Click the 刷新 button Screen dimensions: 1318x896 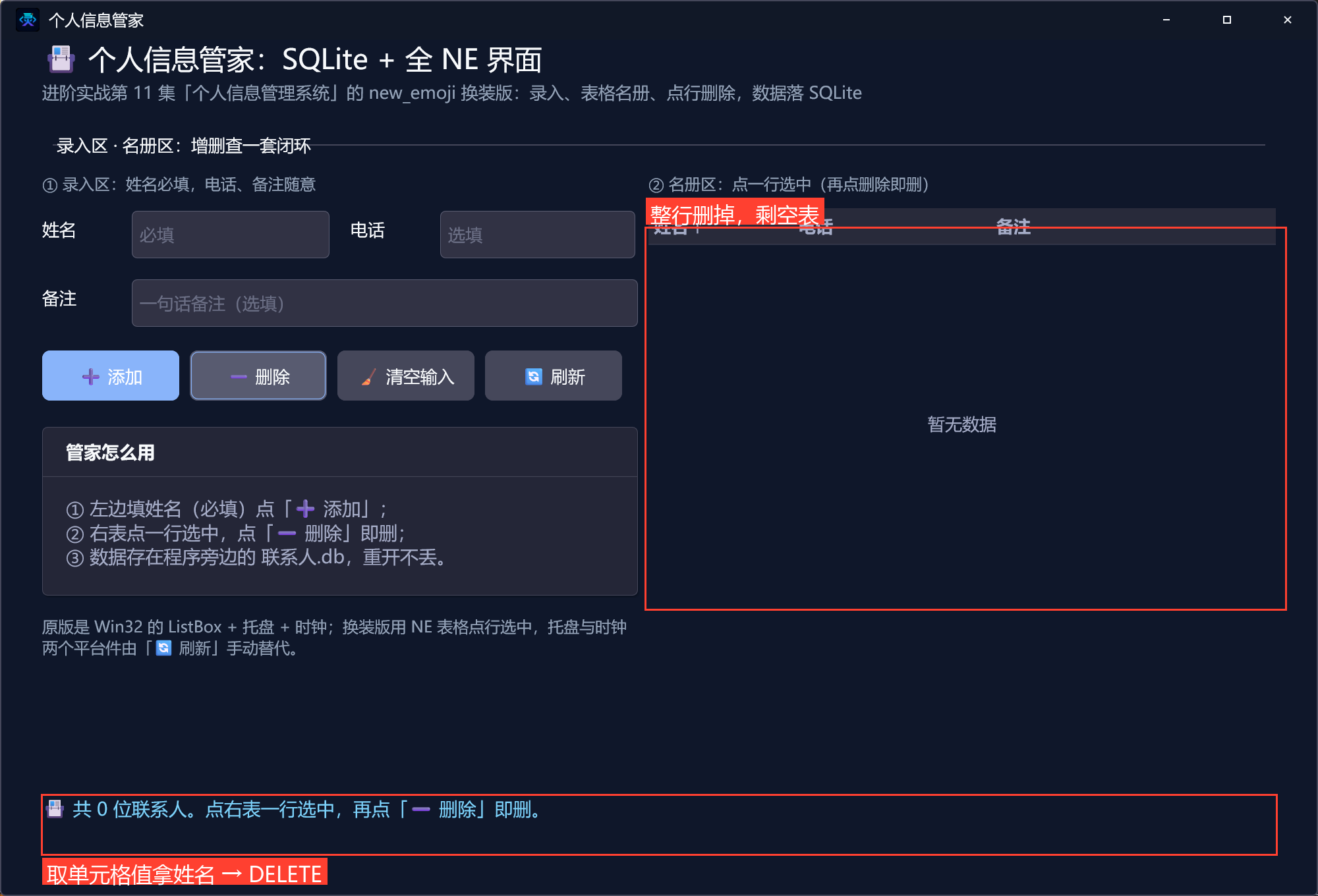pyautogui.click(x=554, y=376)
